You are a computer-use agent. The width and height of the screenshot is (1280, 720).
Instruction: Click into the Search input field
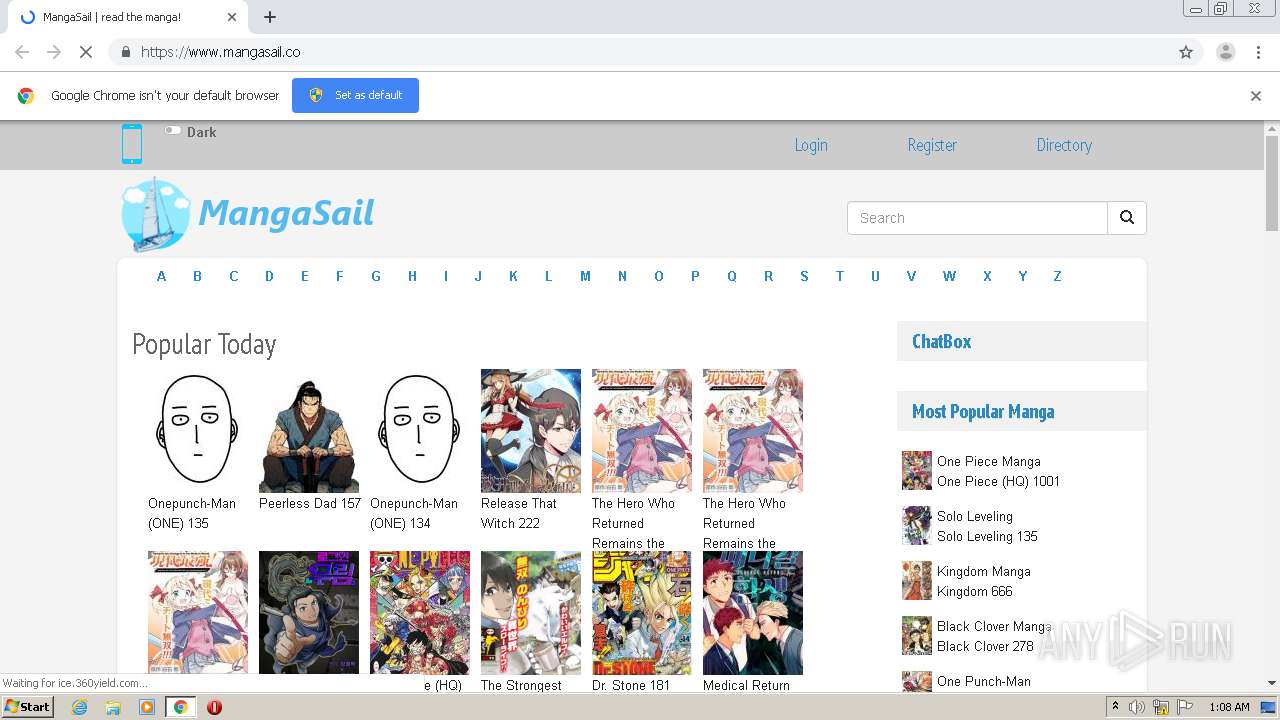pyautogui.click(x=977, y=218)
